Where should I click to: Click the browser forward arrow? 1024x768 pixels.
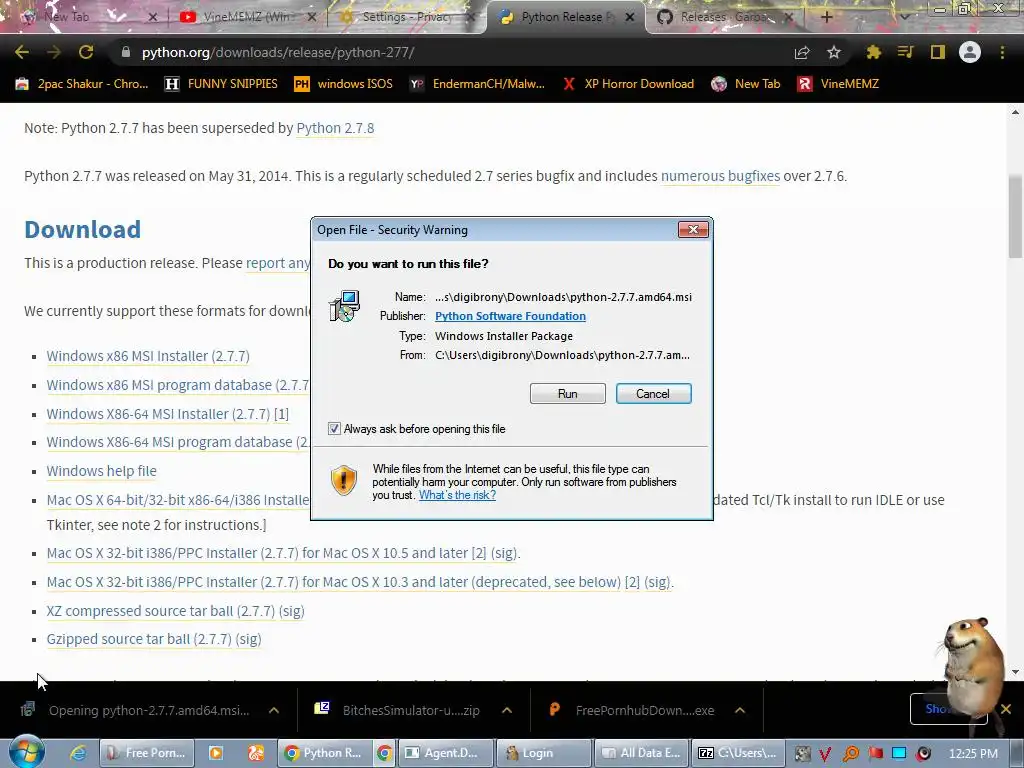tap(54, 52)
